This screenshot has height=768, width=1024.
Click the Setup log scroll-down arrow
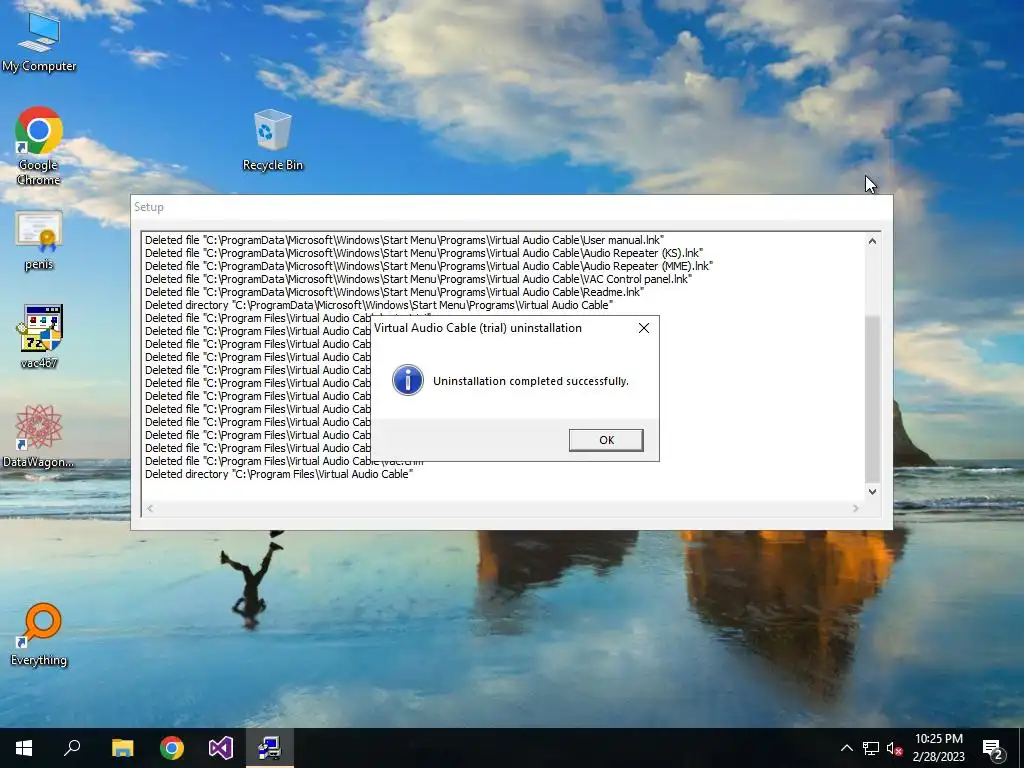(x=872, y=491)
